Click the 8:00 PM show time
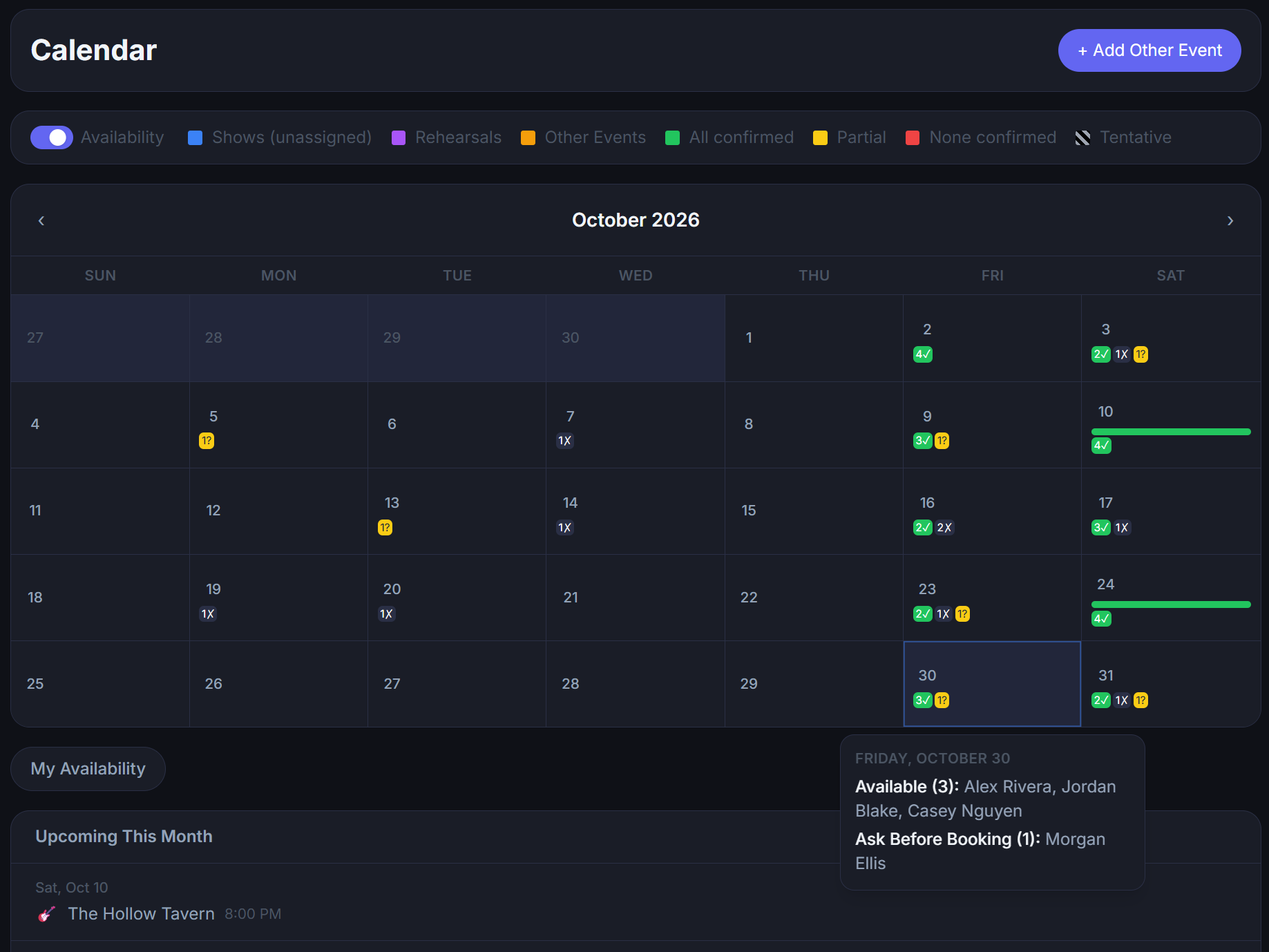1269x952 pixels. point(253,914)
